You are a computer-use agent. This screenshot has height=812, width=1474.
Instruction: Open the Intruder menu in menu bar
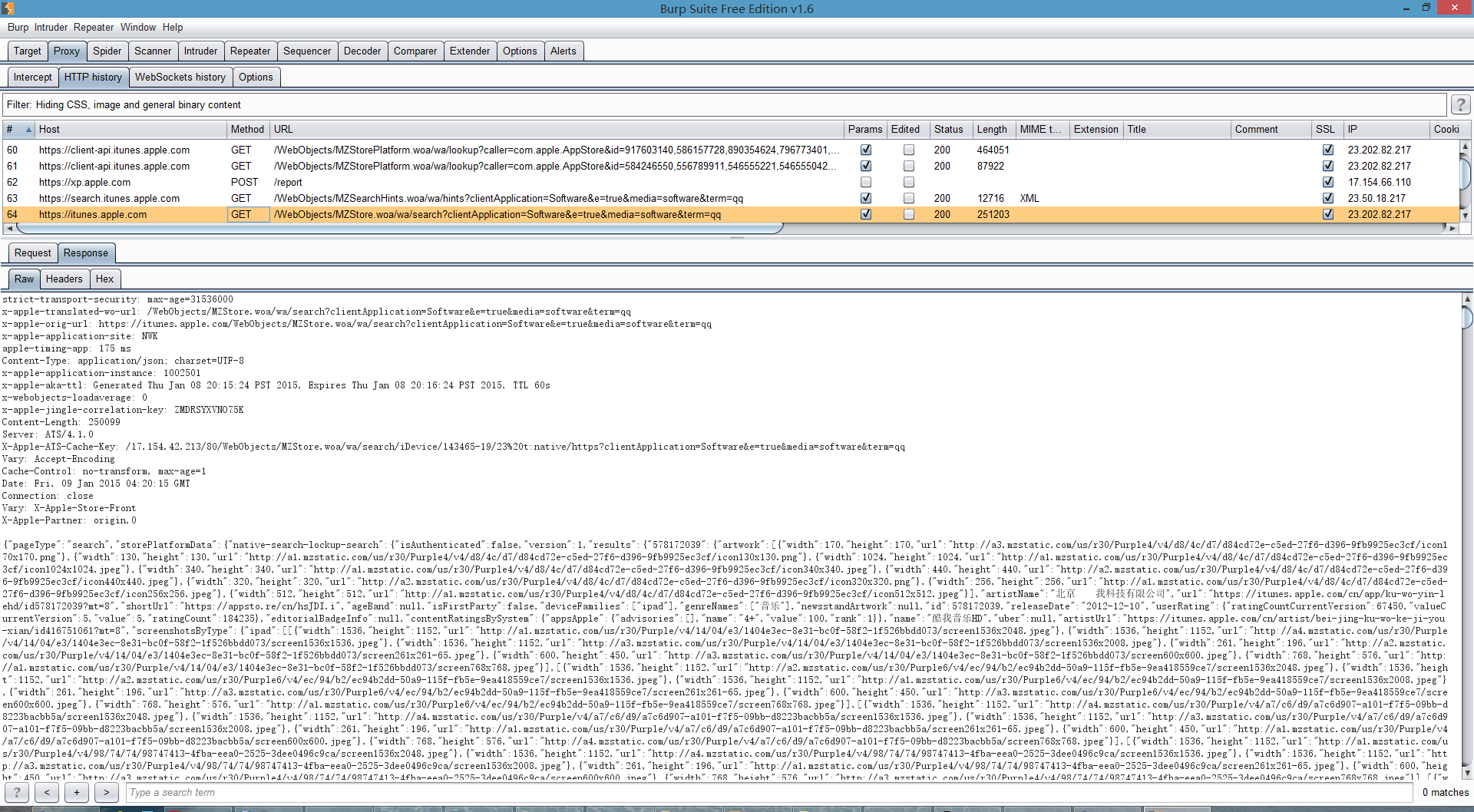tap(51, 28)
